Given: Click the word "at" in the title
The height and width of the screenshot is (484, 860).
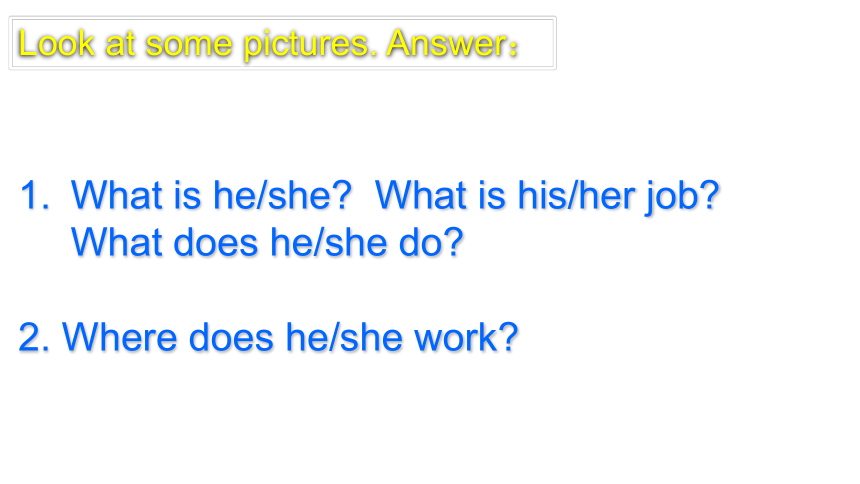Looking at the screenshot, I should coord(120,45).
